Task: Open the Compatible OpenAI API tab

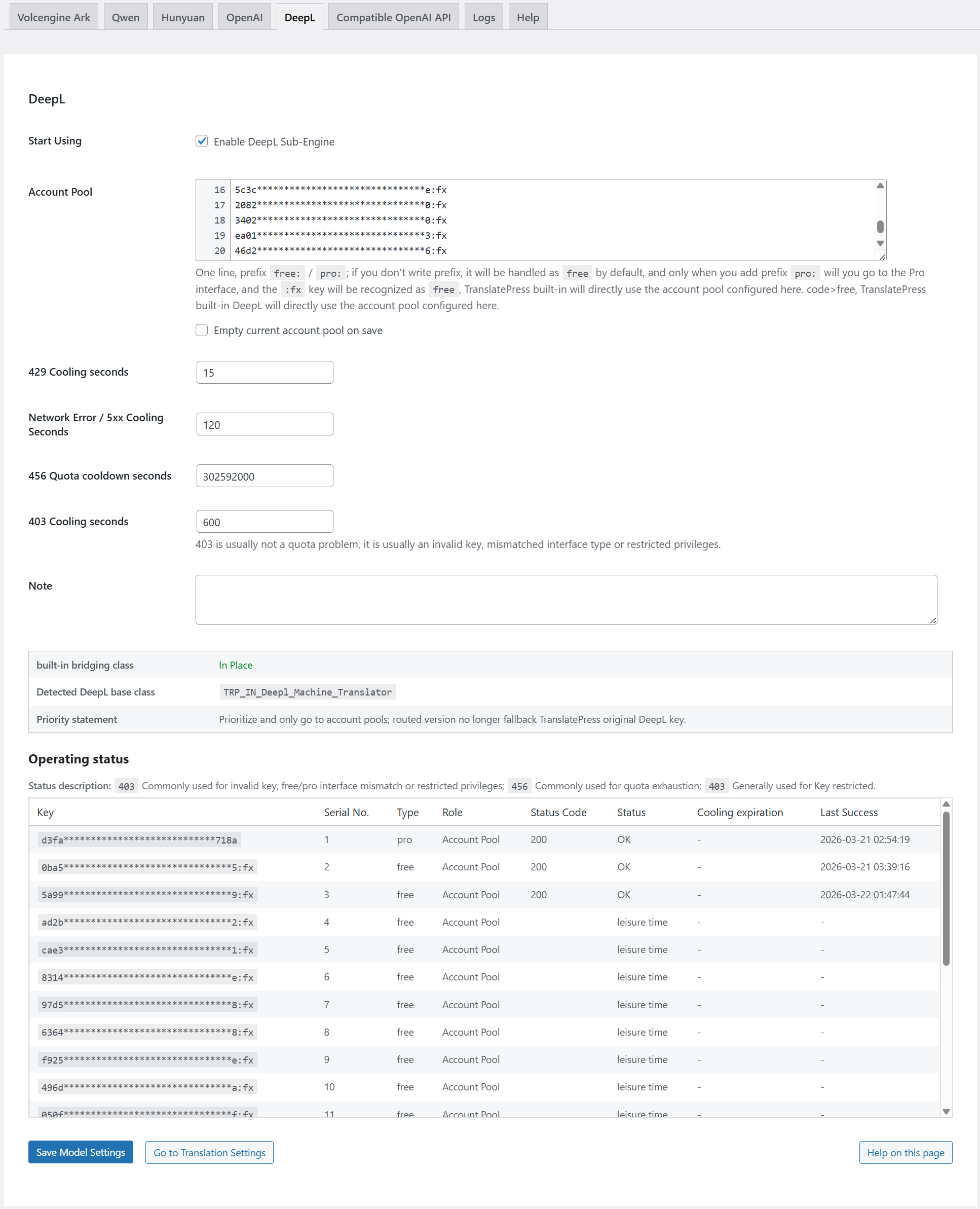Action: 393,17
